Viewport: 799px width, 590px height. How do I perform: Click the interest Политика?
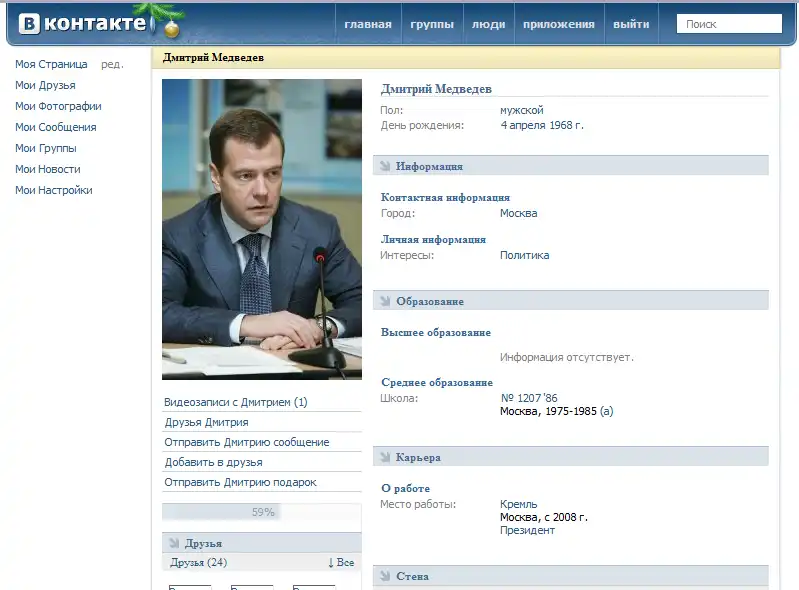(524, 255)
